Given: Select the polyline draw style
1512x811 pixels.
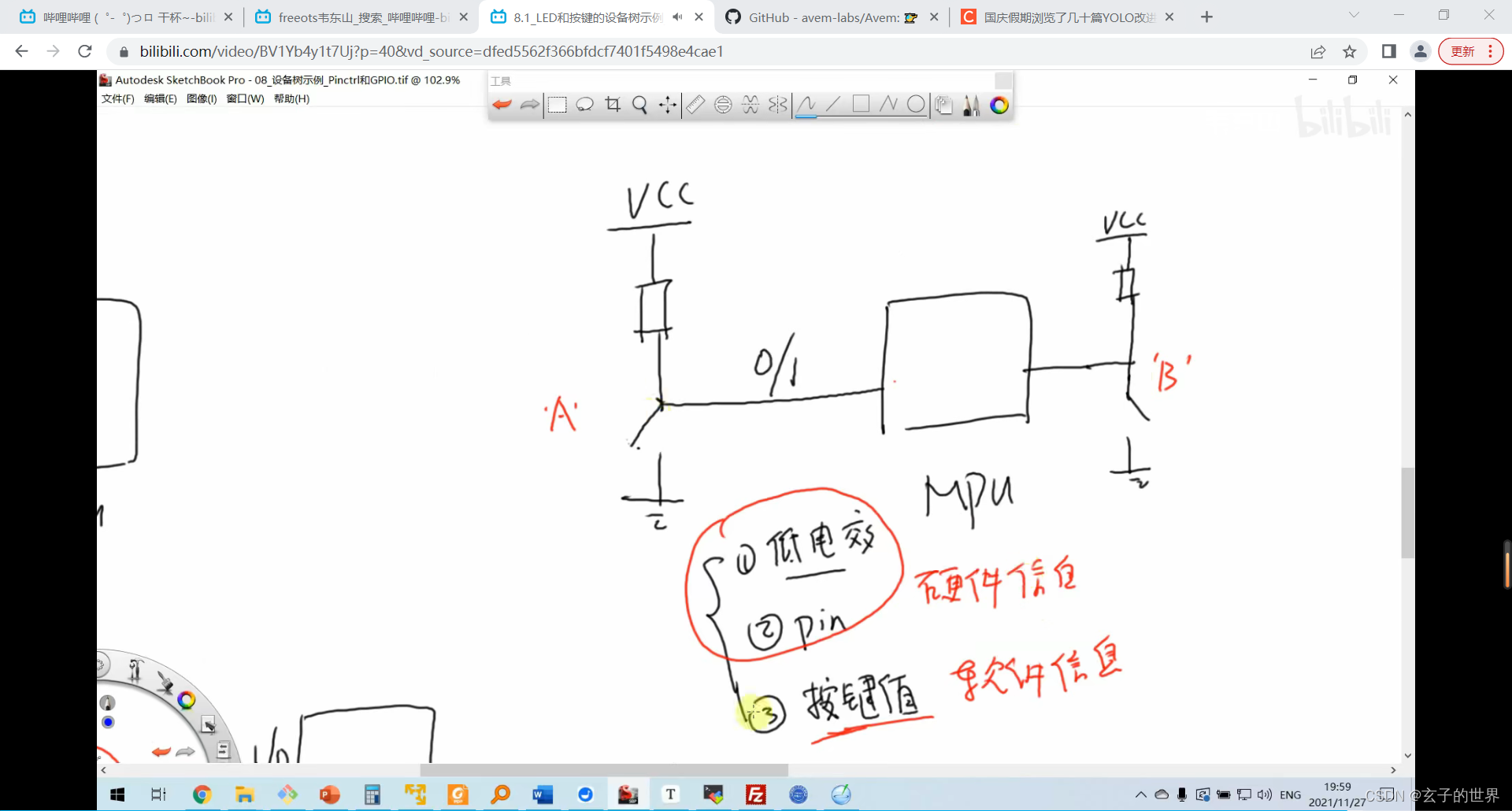Looking at the screenshot, I should [888, 105].
